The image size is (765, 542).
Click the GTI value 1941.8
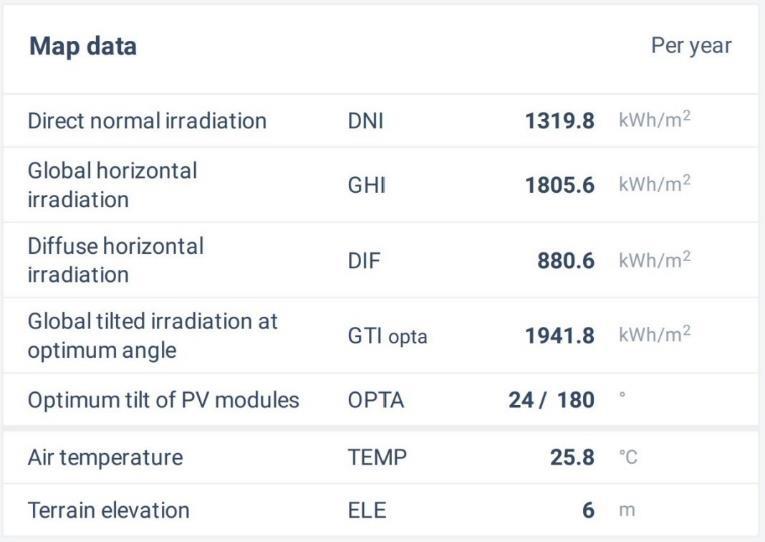(x=559, y=337)
